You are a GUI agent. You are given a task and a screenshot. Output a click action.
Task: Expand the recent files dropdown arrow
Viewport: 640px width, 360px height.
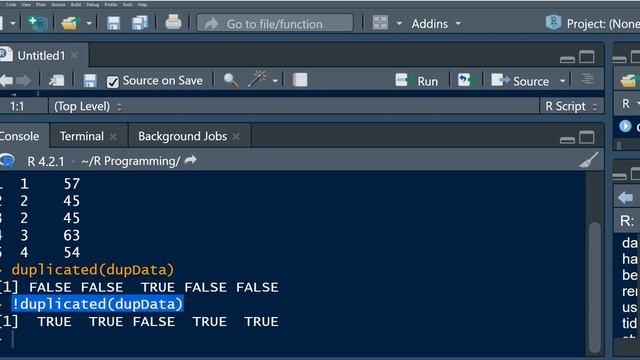[89, 23]
